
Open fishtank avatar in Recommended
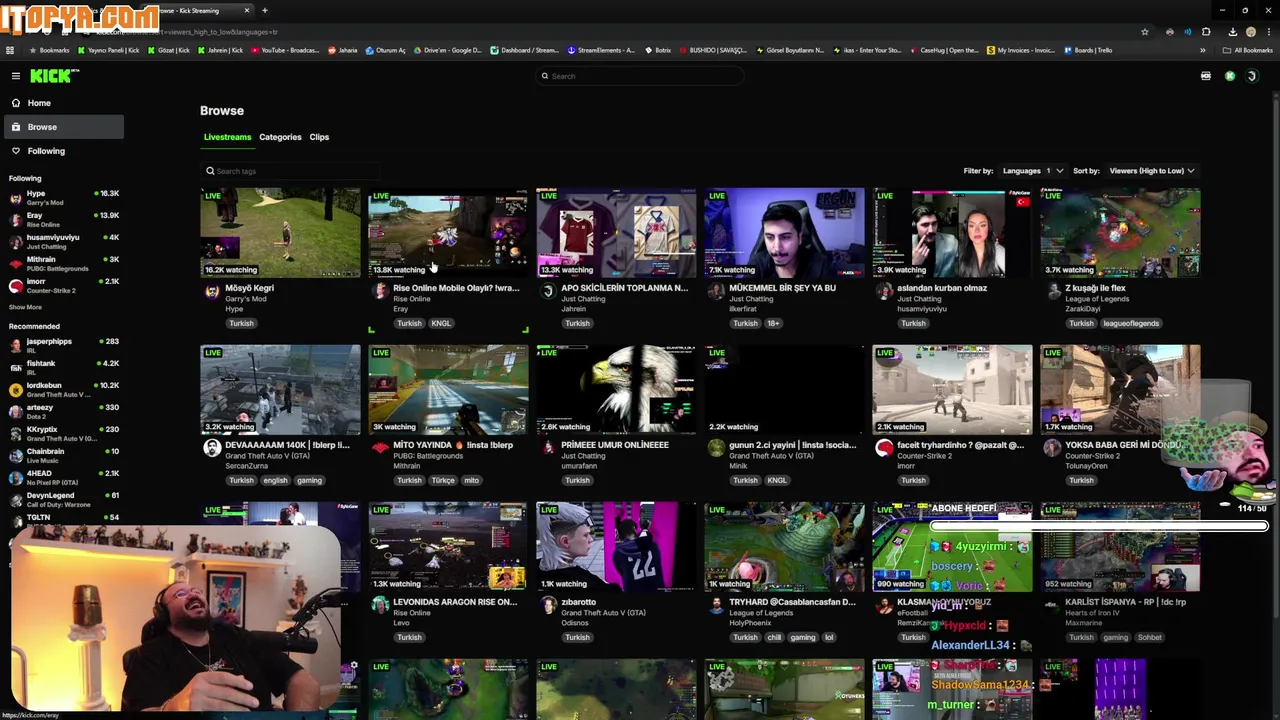pyautogui.click(x=15, y=367)
